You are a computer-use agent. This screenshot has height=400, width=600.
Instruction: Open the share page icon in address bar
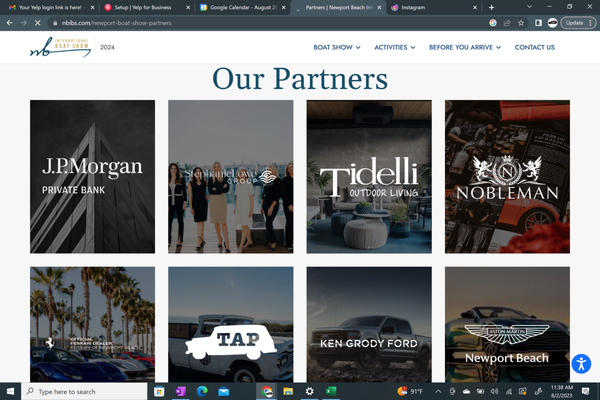(x=507, y=23)
